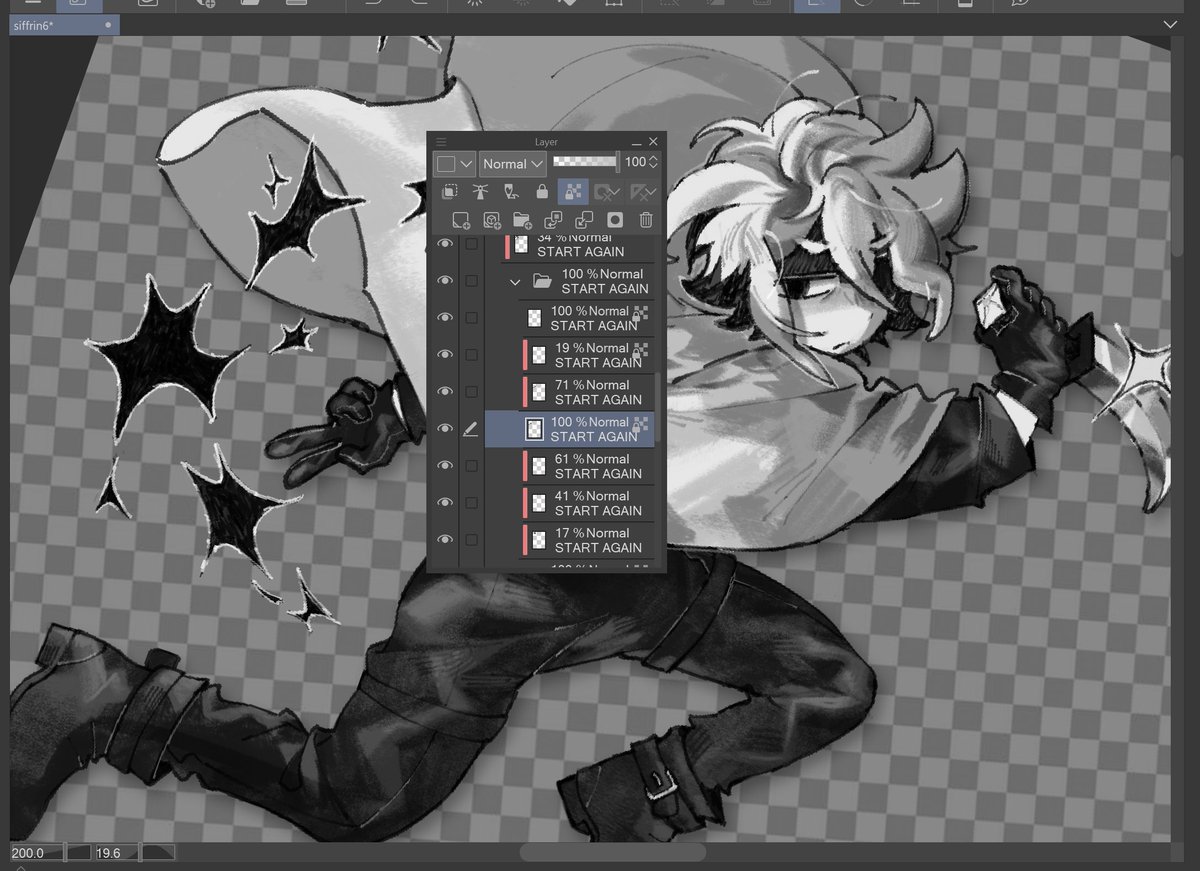Screen dimensions: 1200x871
Task: Hide the 71 % Normal layer
Action: pos(445,392)
